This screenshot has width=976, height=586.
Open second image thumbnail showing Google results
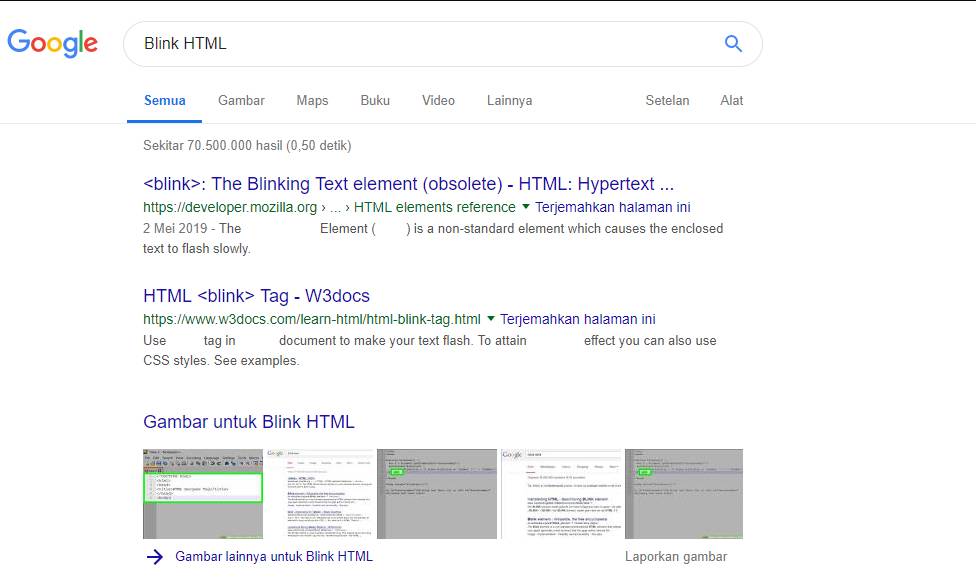[x=320, y=494]
